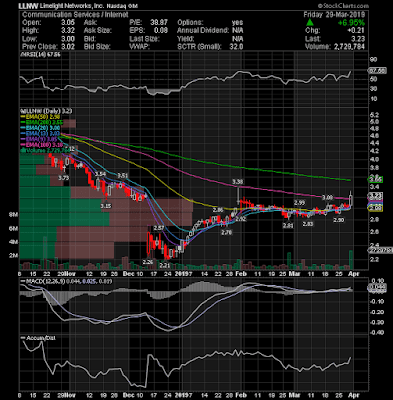Click the High value 3.32
This screenshot has height=400, width=393.
[x=68, y=31]
